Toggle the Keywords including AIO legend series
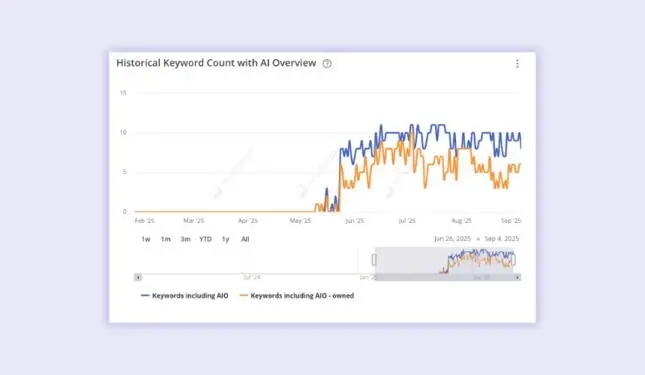Image resolution: width=645 pixels, height=375 pixels. tap(184, 296)
